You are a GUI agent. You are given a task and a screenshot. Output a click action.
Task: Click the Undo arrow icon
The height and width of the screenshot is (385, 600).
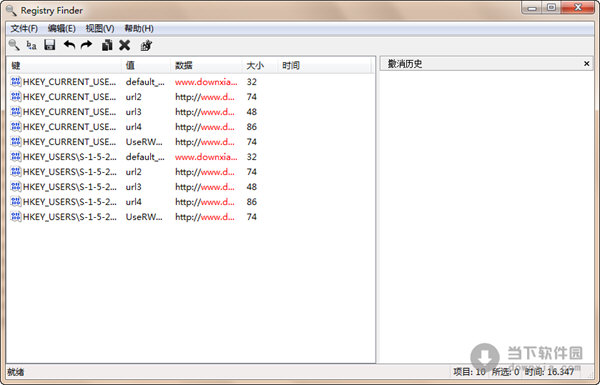pyautogui.click(x=69, y=45)
